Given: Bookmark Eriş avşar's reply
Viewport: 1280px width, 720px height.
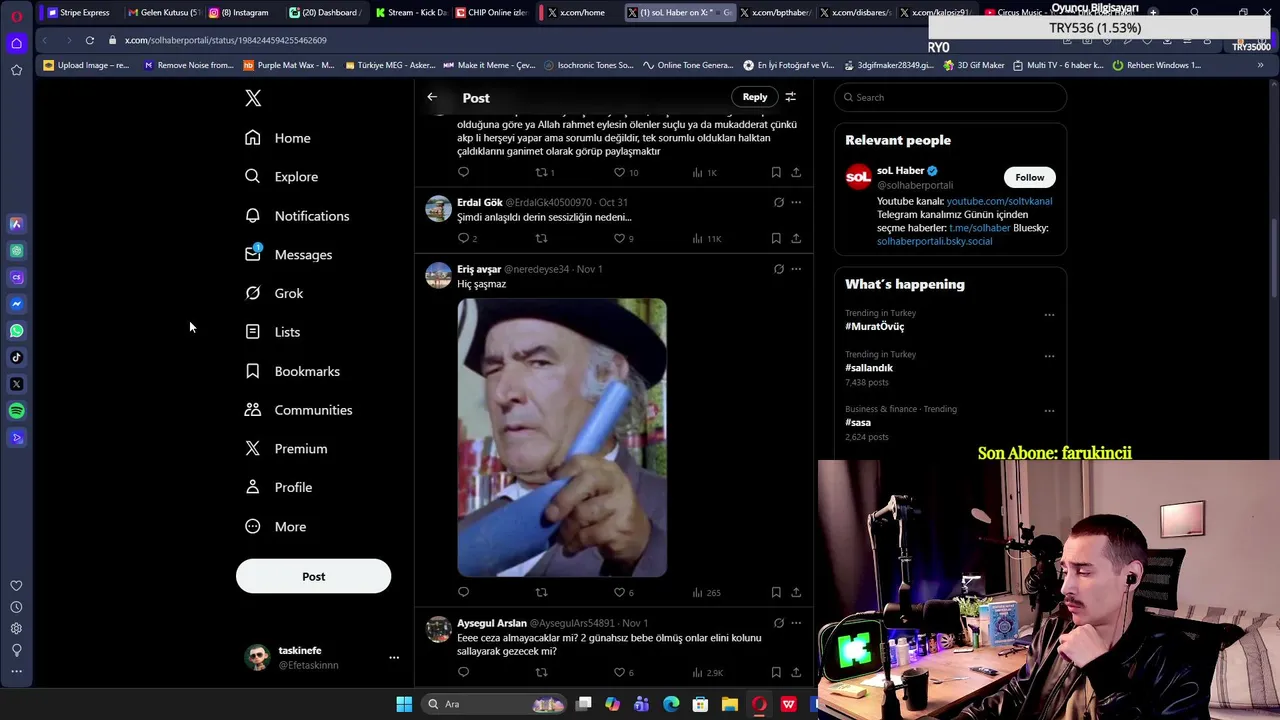Looking at the screenshot, I should 776,592.
